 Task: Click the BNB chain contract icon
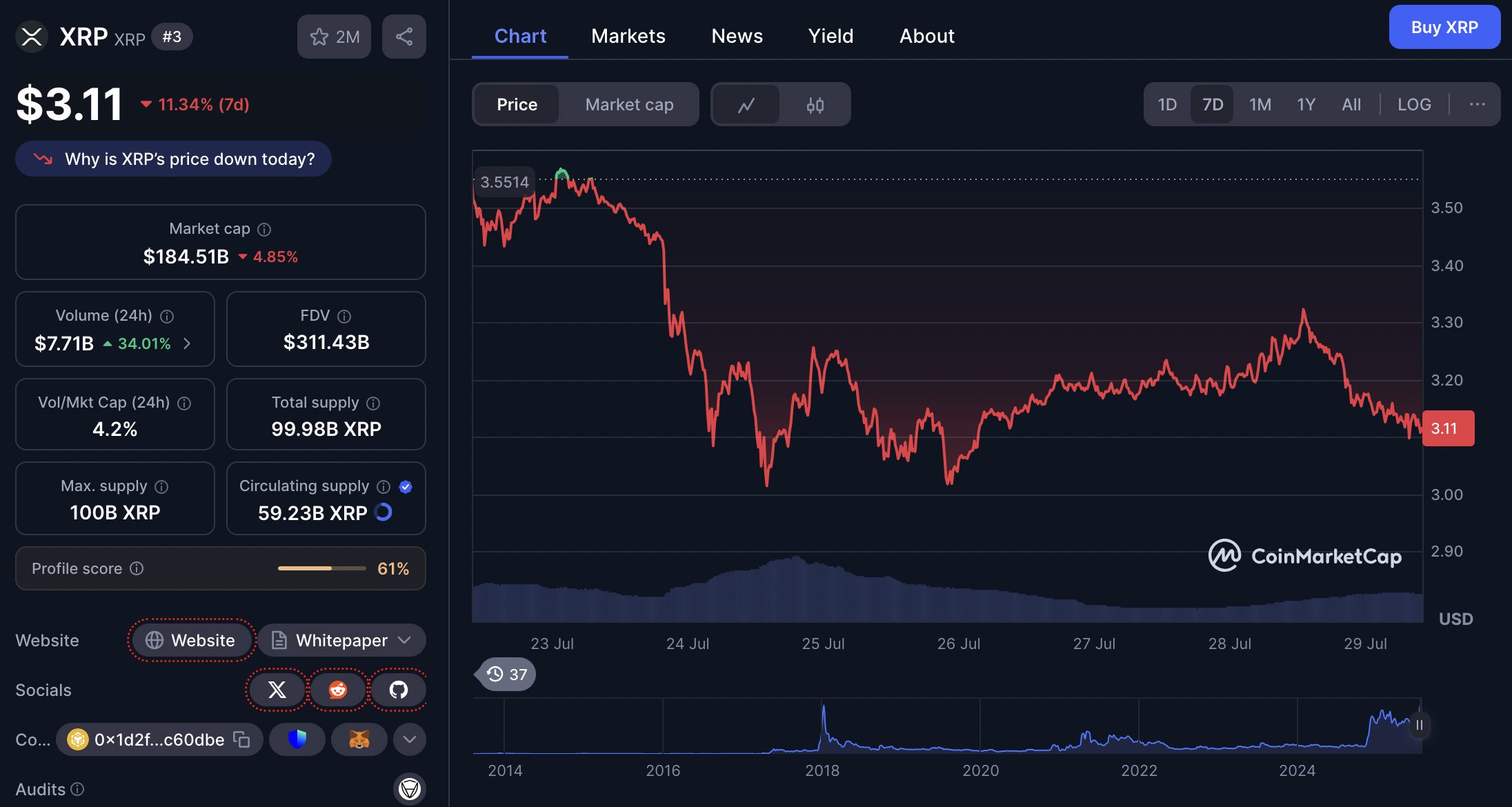[x=78, y=739]
